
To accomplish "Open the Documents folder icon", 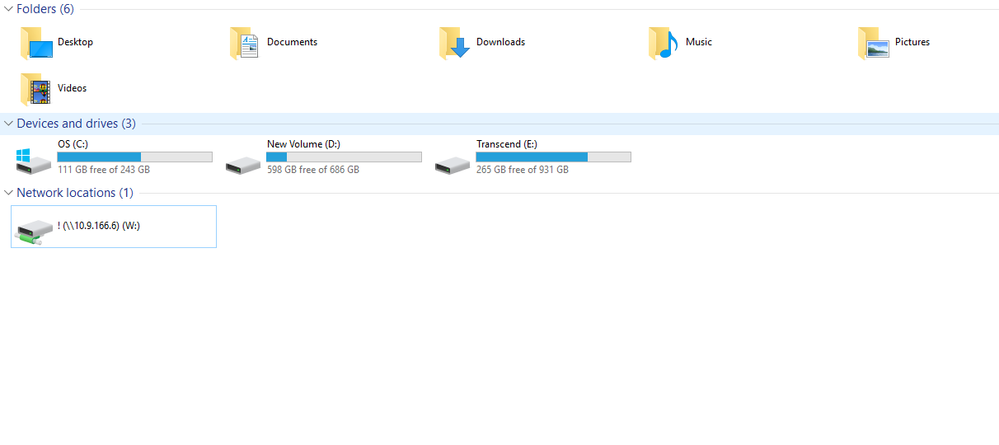I will (246, 43).
